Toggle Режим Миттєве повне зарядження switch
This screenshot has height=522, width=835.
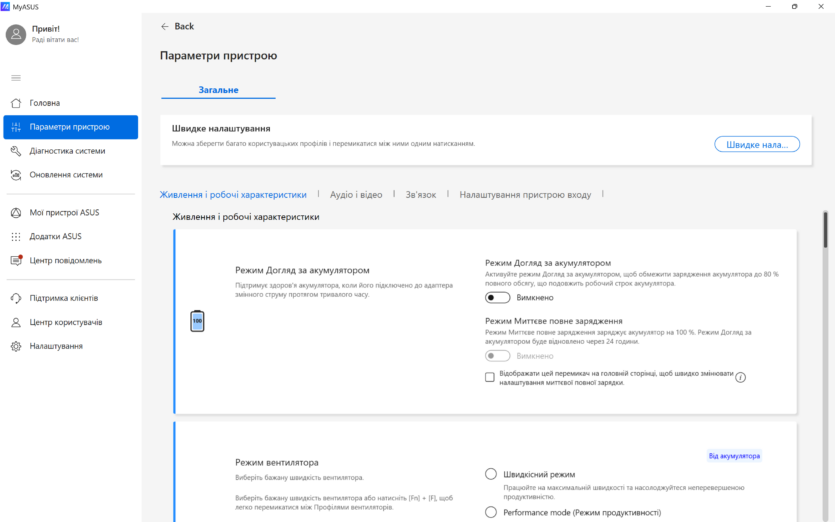[497, 356]
